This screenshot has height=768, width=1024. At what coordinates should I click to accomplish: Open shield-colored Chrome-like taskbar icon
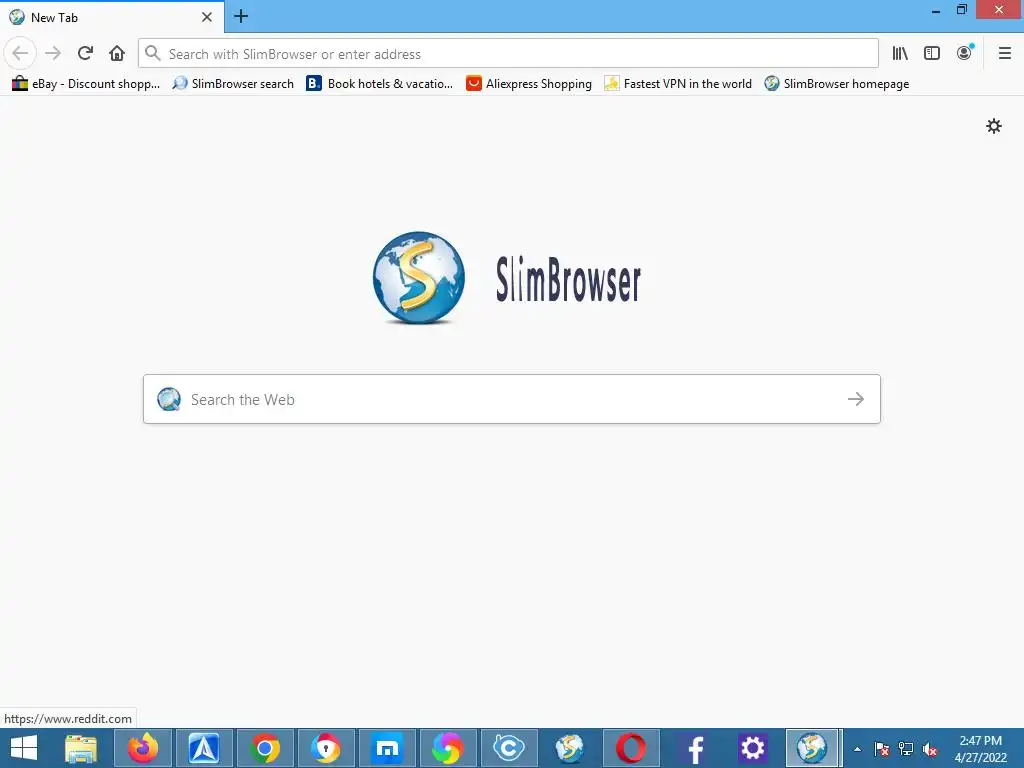point(326,748)
